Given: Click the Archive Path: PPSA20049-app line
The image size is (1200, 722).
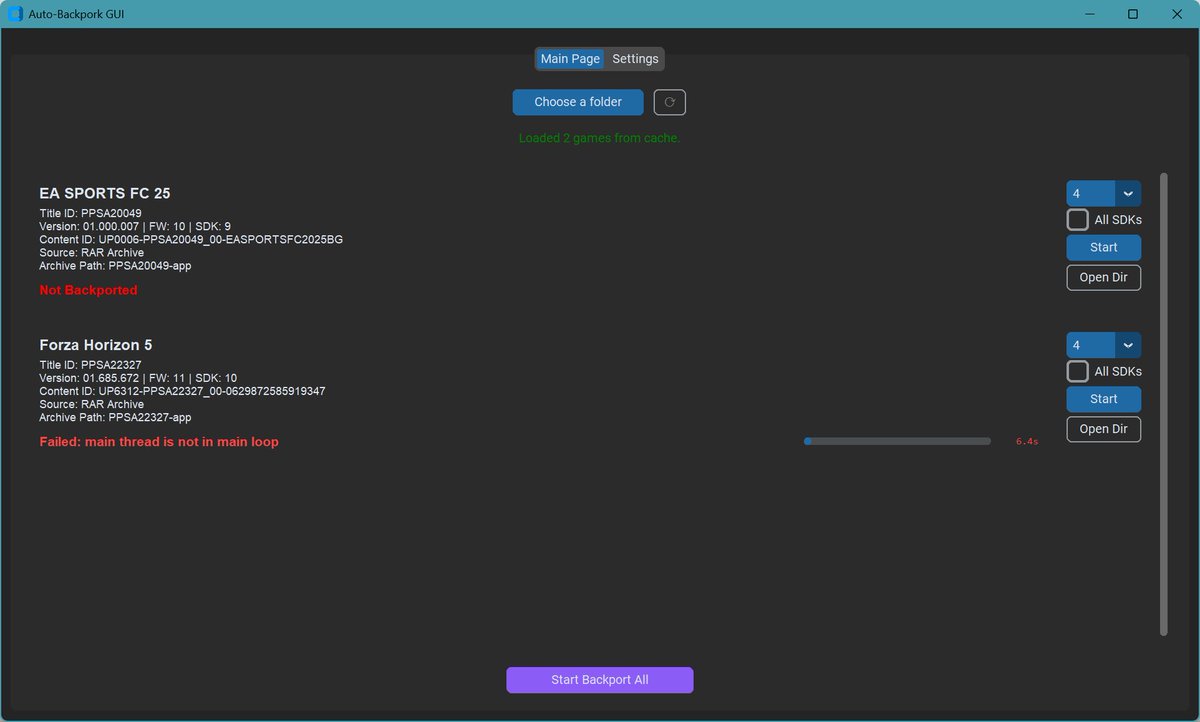Looking at the screenshot, I should click(115, 266).
